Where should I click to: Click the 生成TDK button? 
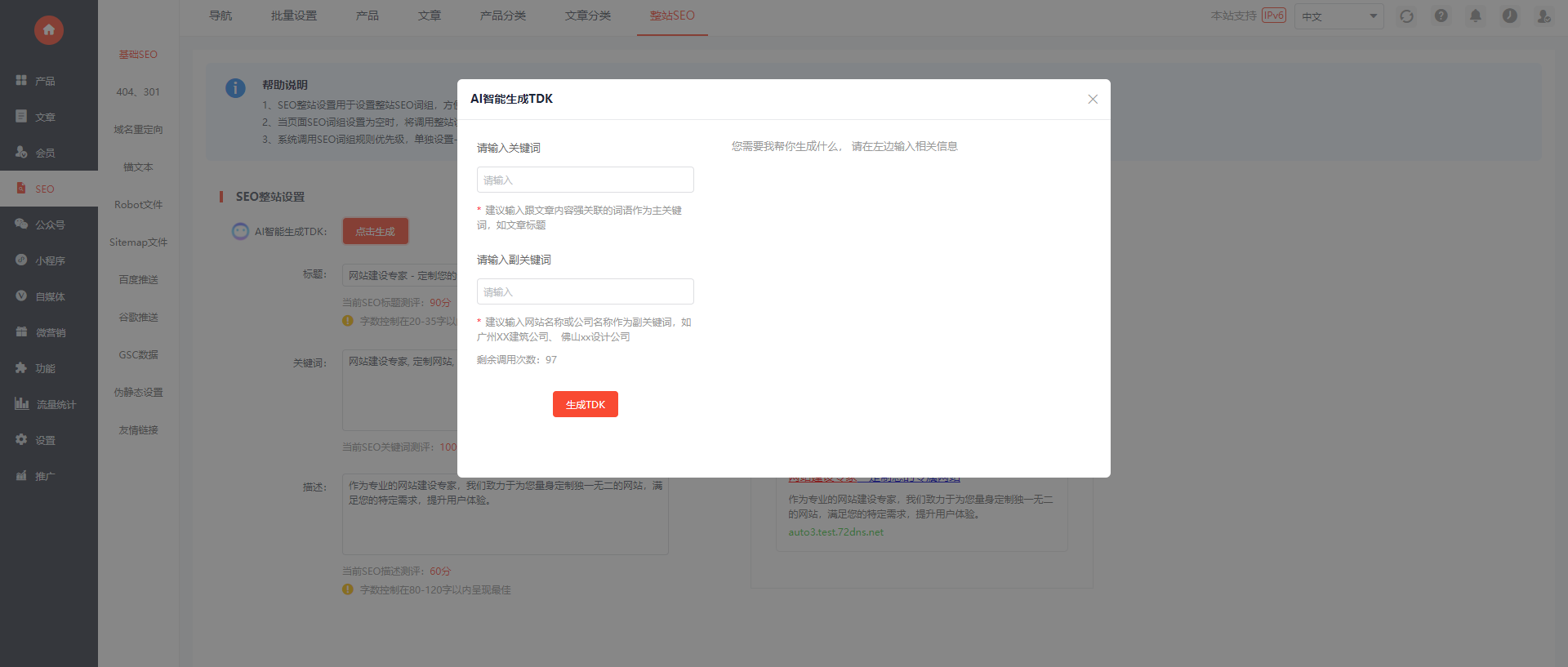[586, 404]
